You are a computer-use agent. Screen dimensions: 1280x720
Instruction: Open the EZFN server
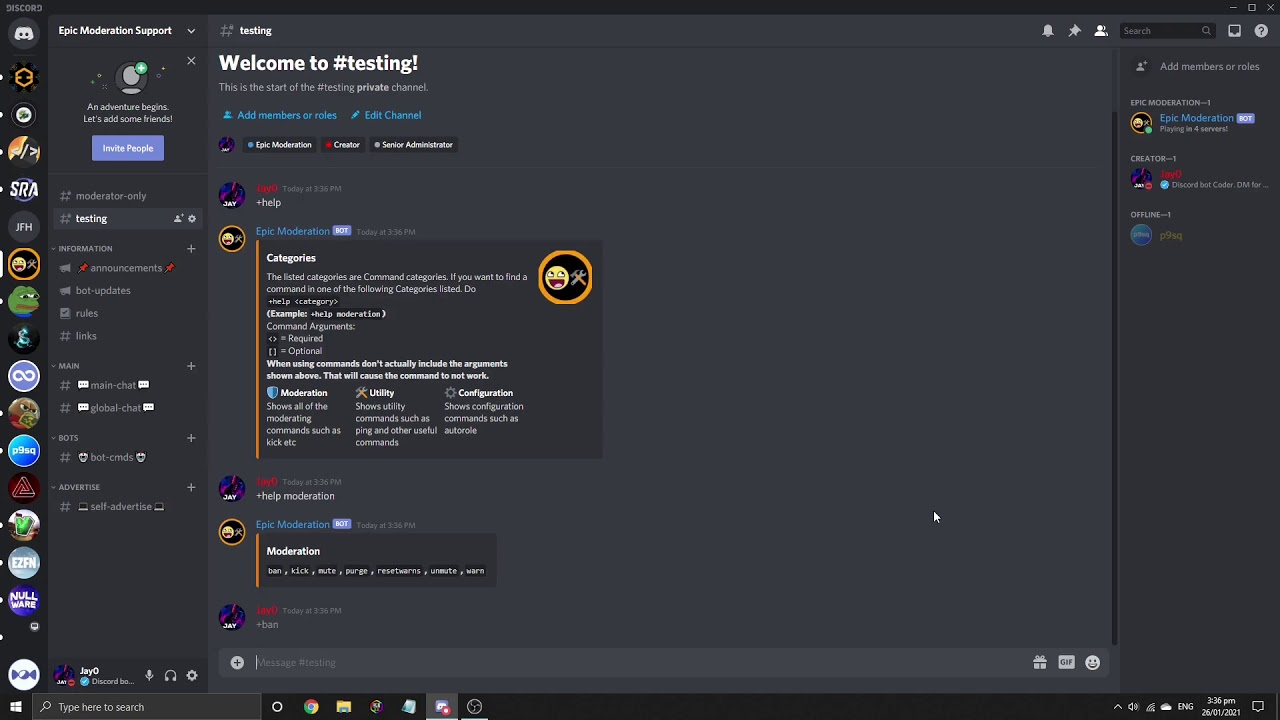(24, 563)
